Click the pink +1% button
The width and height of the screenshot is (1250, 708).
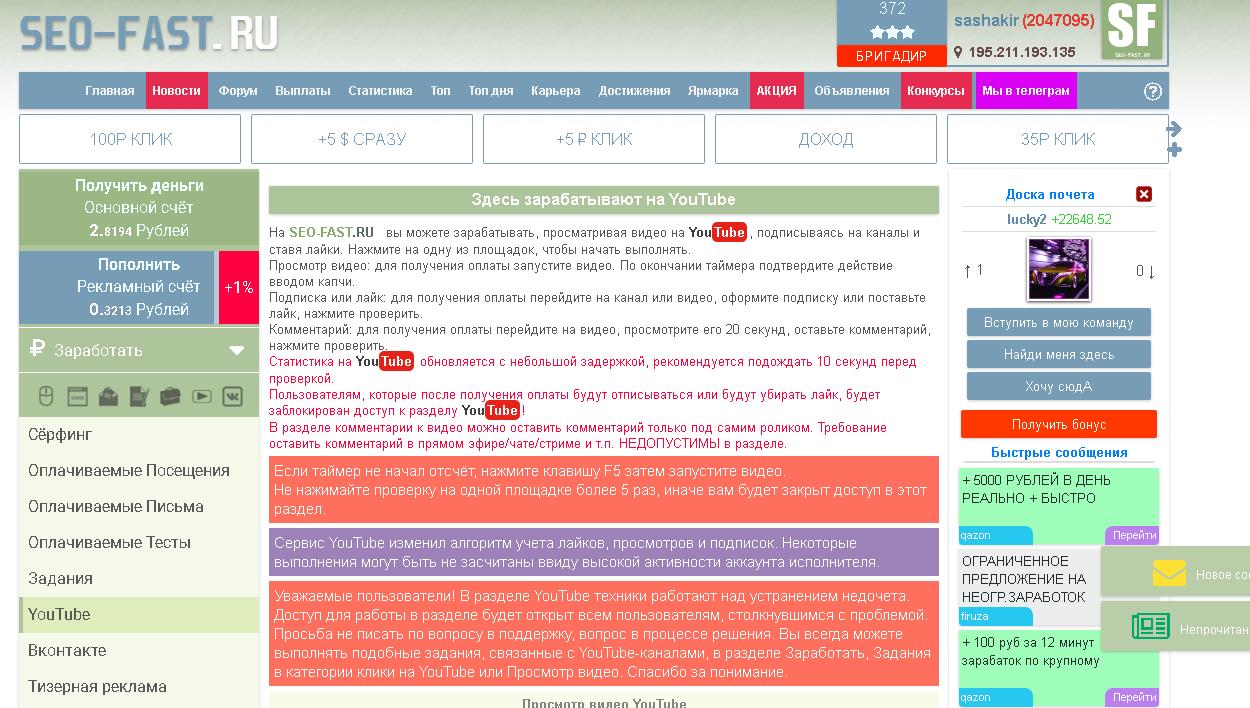tap(239, 287)
